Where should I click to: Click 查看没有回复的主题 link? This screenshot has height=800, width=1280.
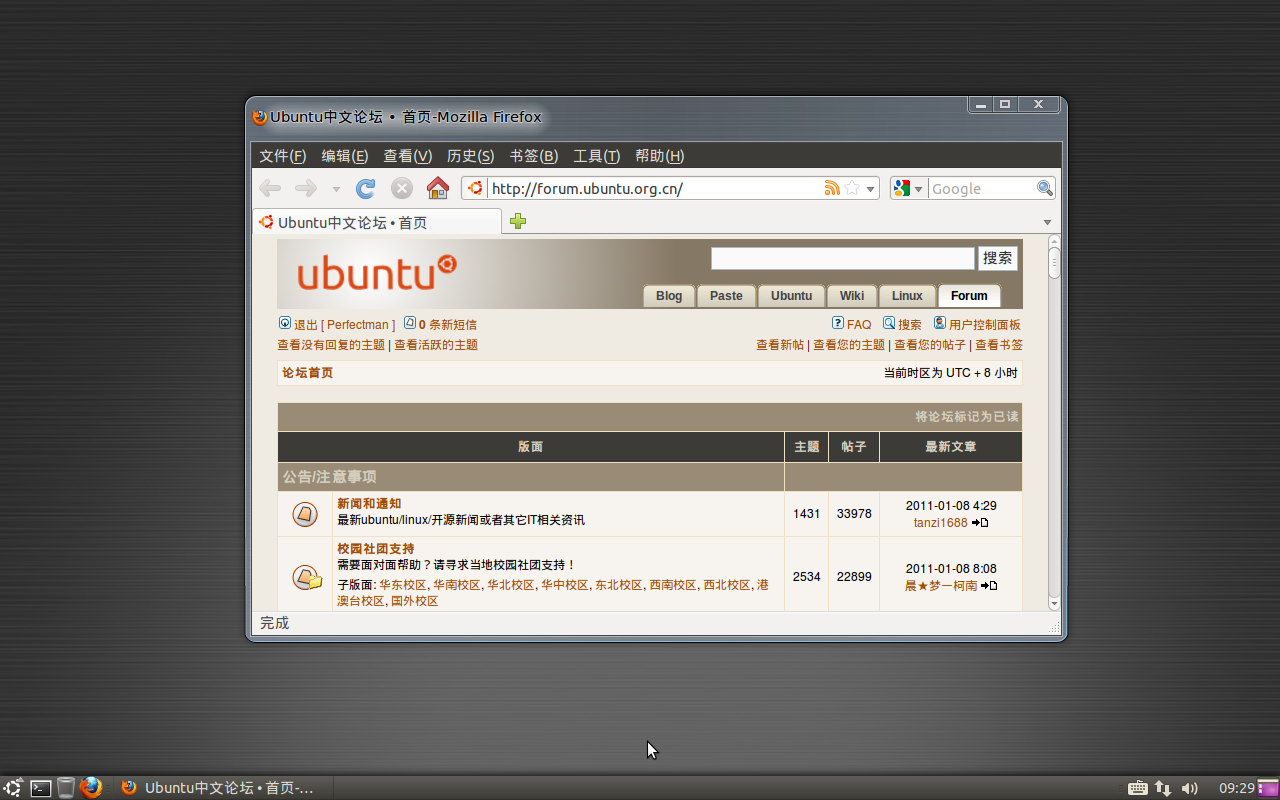[331, 345]
